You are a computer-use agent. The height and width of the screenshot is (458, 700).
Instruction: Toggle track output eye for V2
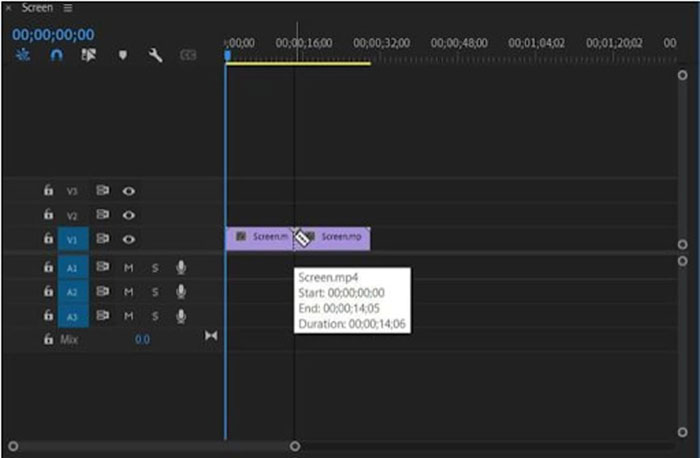pos(129,215)
